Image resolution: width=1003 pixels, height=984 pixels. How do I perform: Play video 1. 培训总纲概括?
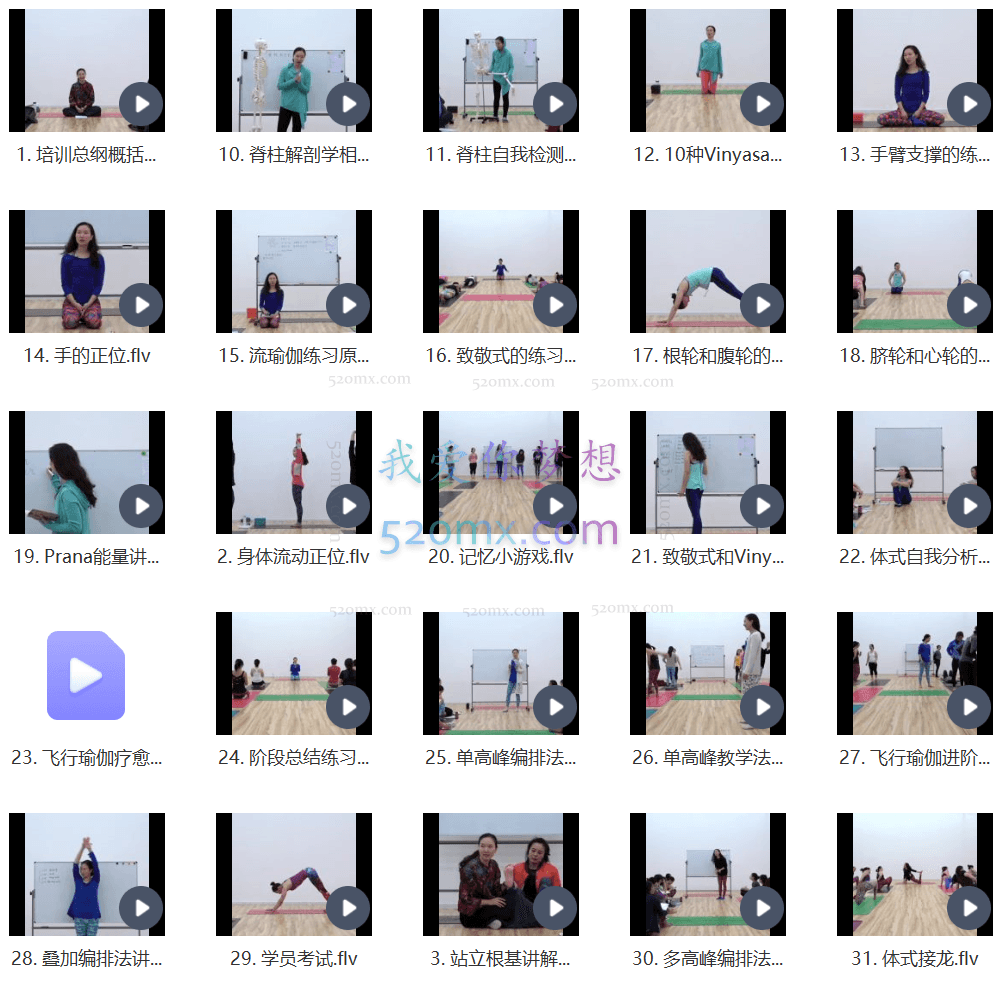(x=141, y=104)
